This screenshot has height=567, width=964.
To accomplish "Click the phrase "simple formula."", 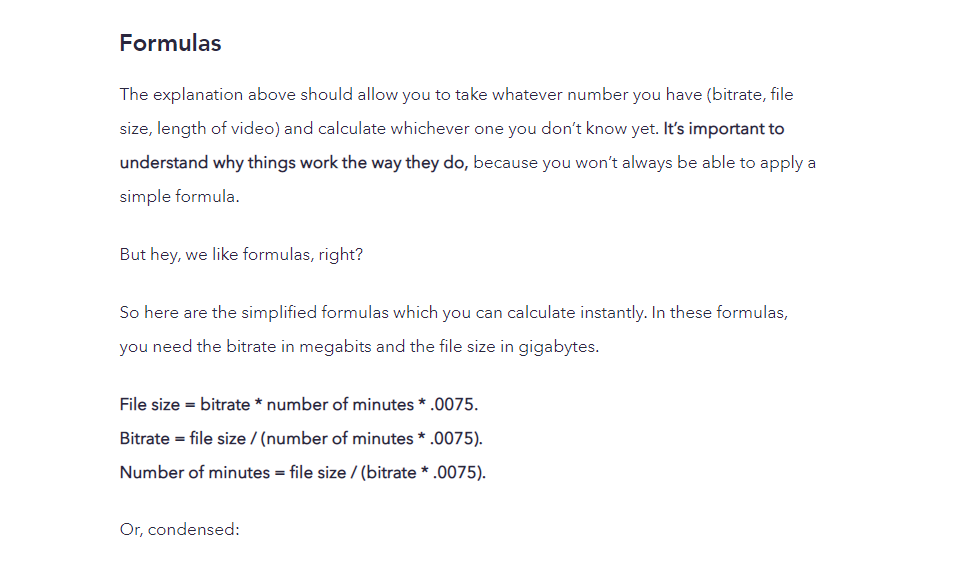I will (x=180, y=197).
